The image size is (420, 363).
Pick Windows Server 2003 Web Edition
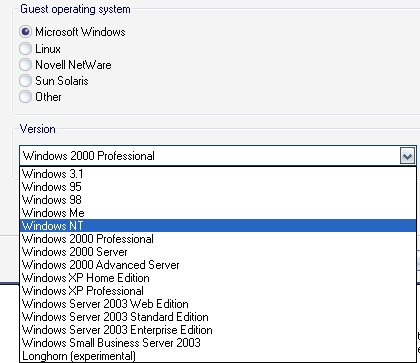click(218, 304)
